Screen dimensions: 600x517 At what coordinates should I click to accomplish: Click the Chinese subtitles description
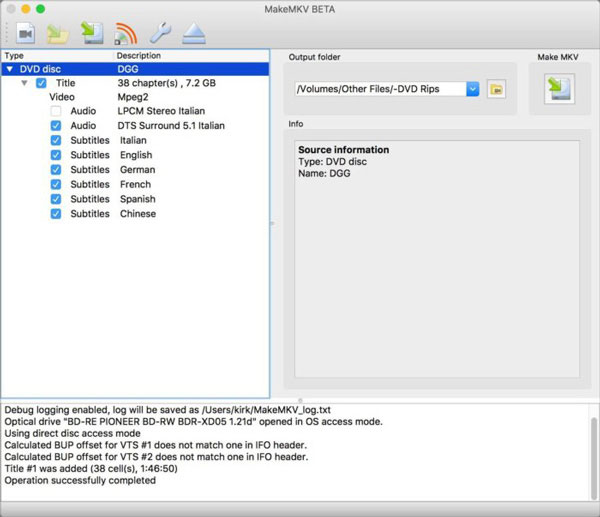click(138, 214)
